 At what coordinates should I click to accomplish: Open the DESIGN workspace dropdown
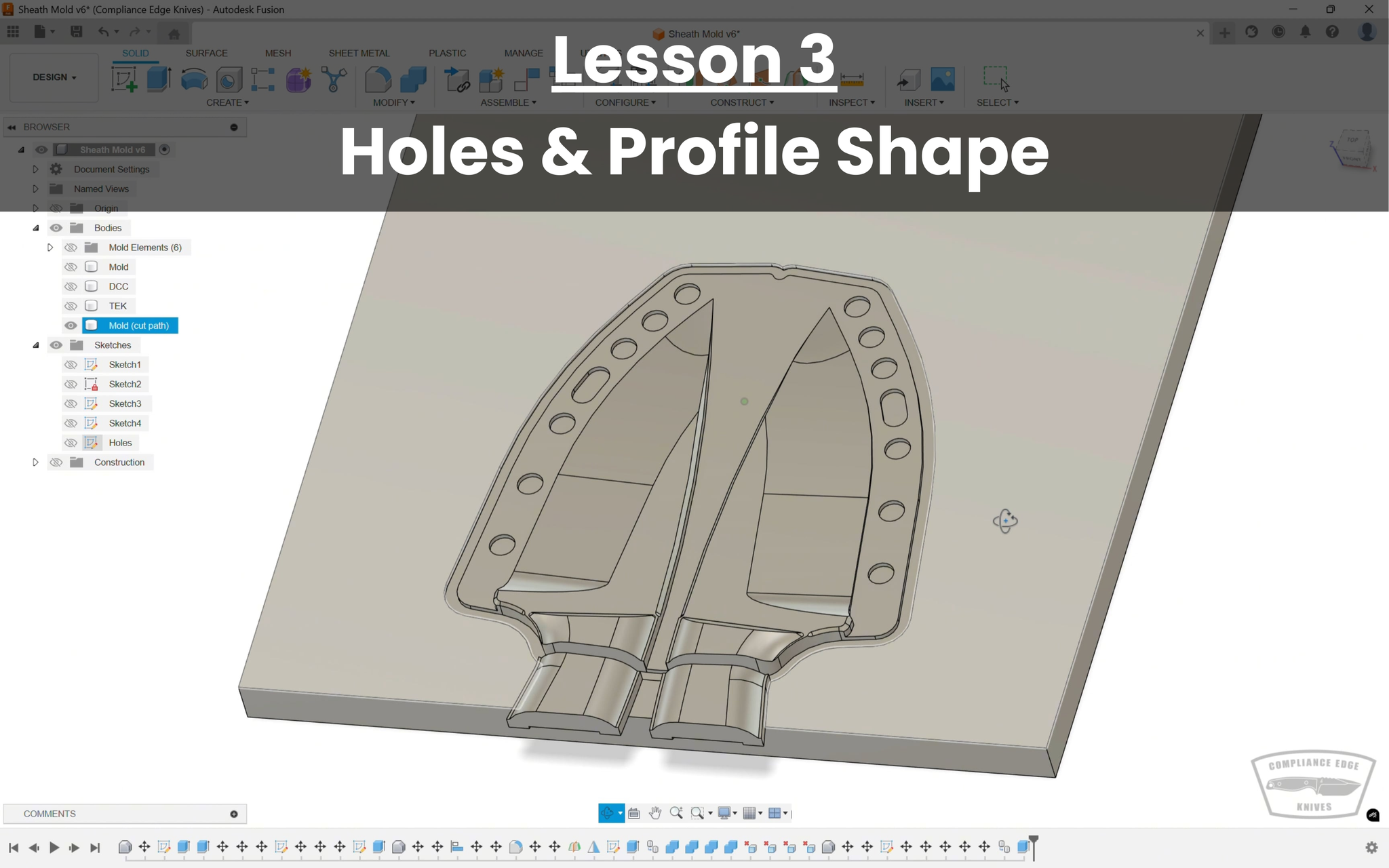pos(54,77)
